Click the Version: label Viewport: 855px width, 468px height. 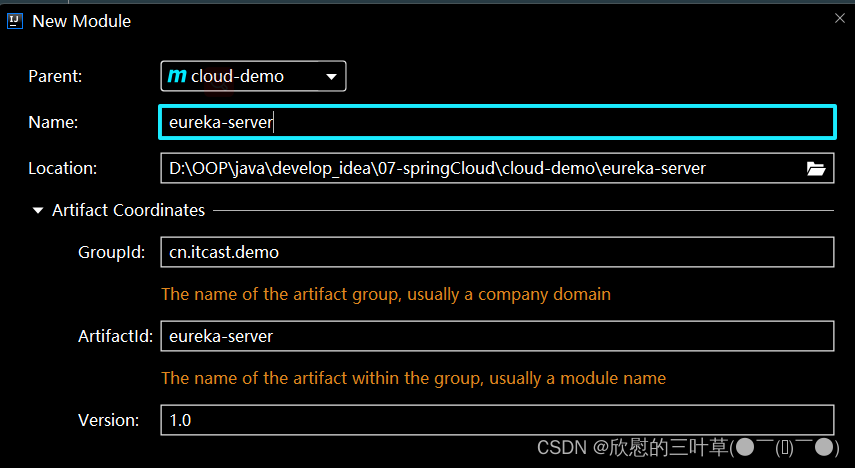109,420
